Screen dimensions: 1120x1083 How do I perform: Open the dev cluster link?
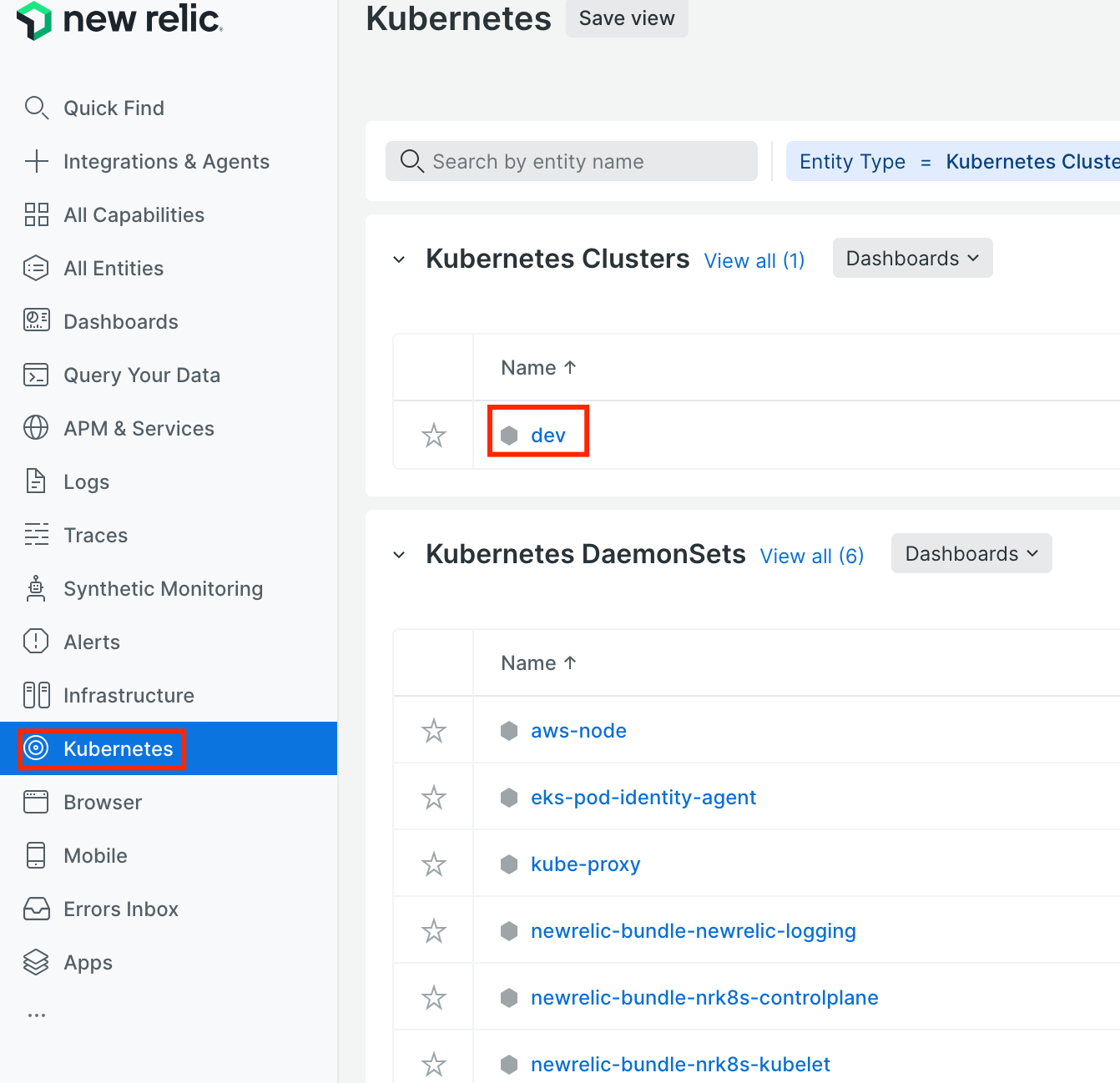click(548, 435)
